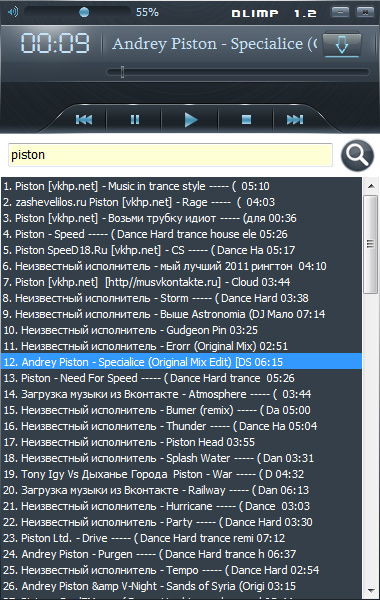Skip to the next track
Screen dimensions: 380x600
coord(295,120)
